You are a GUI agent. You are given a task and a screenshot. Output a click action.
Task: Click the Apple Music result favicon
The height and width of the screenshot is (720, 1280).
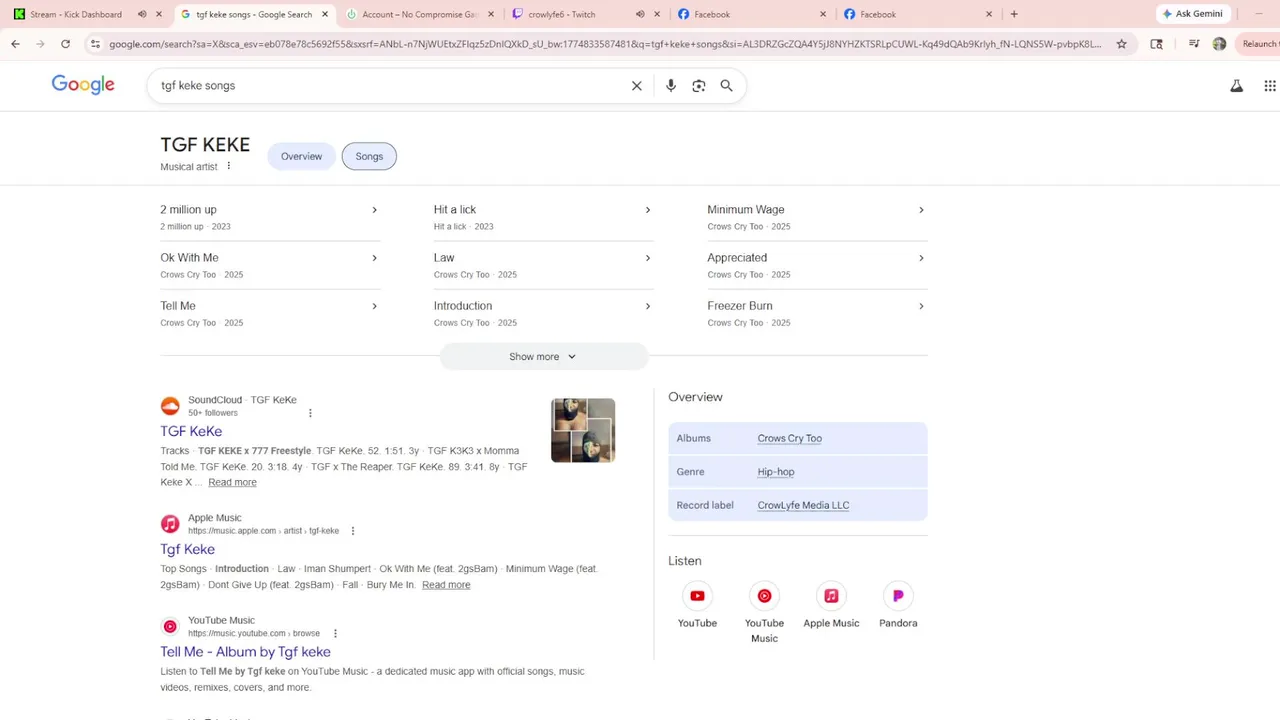coord(170,524)
